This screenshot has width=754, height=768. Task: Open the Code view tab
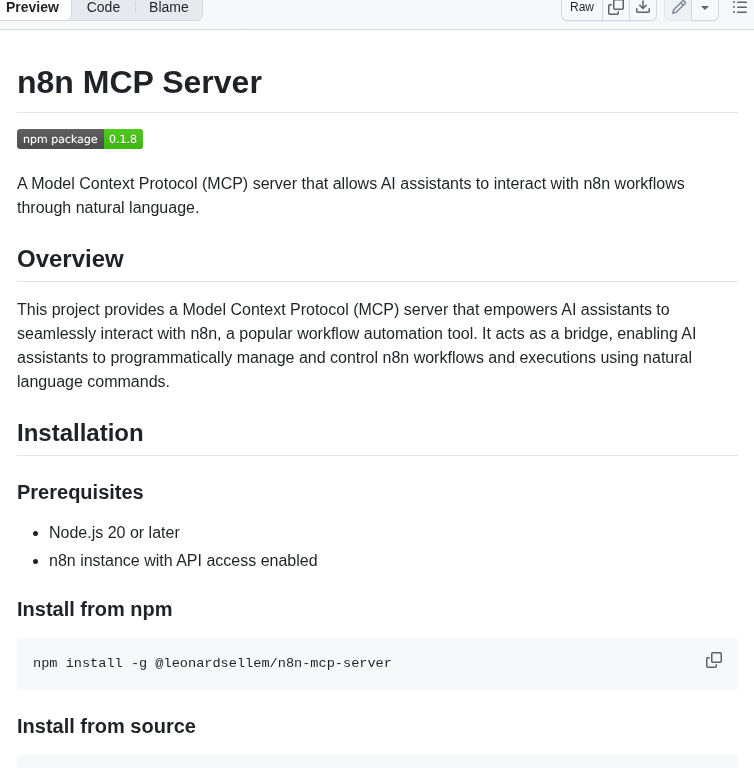(103, 7)
